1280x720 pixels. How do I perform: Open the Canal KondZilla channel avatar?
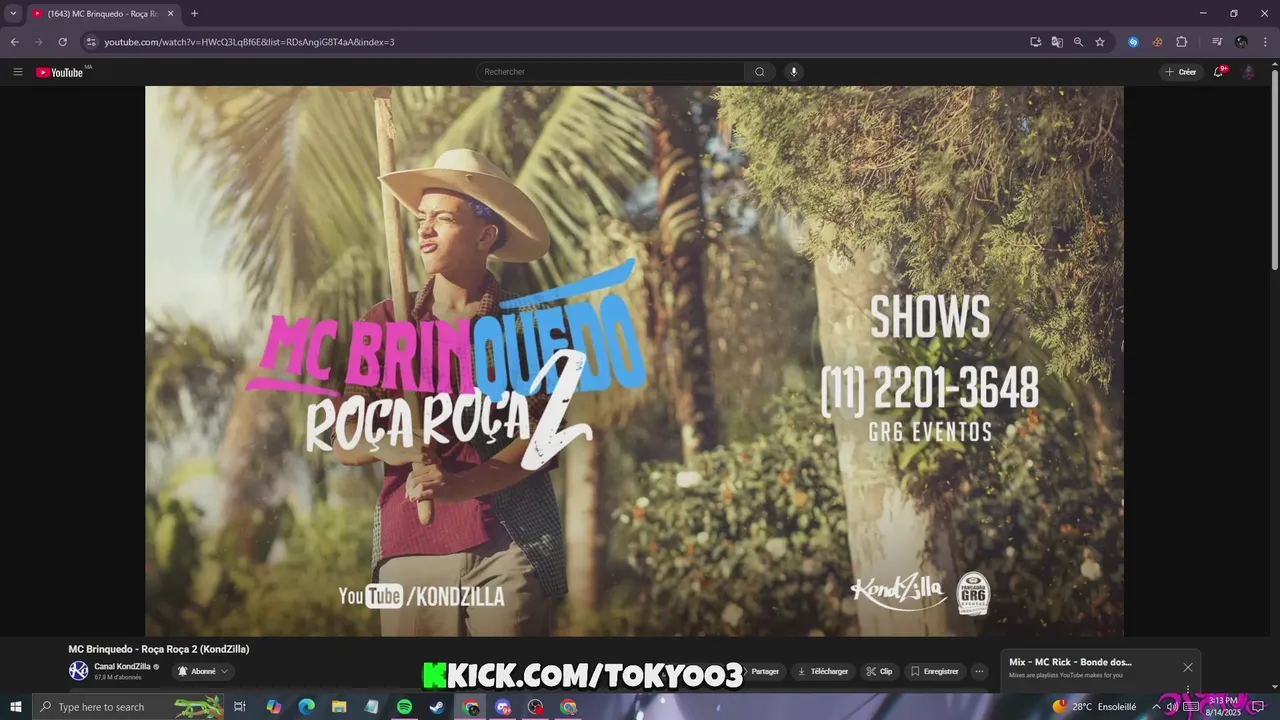(x=78, y=671)
